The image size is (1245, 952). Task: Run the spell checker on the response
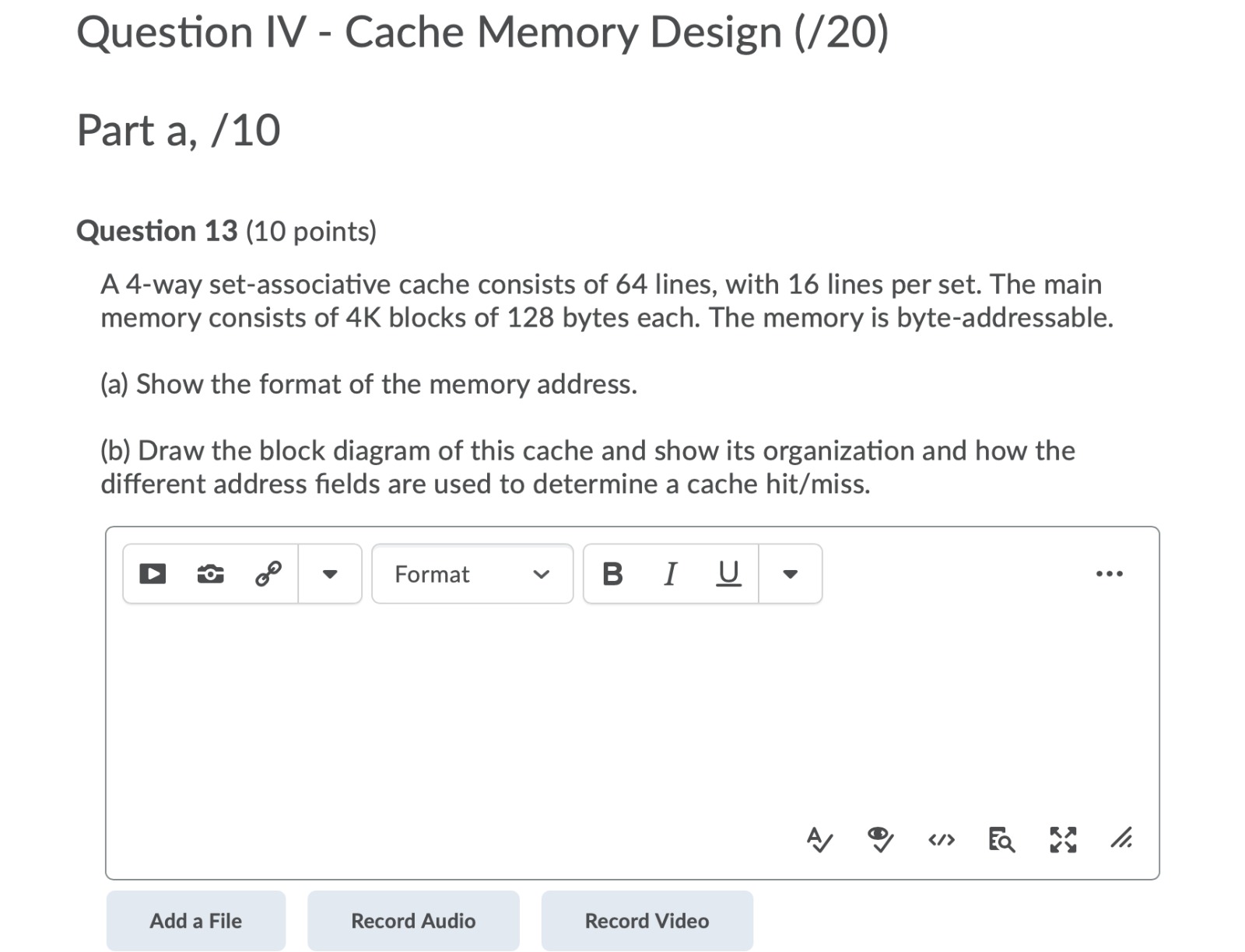coord(821,839)
